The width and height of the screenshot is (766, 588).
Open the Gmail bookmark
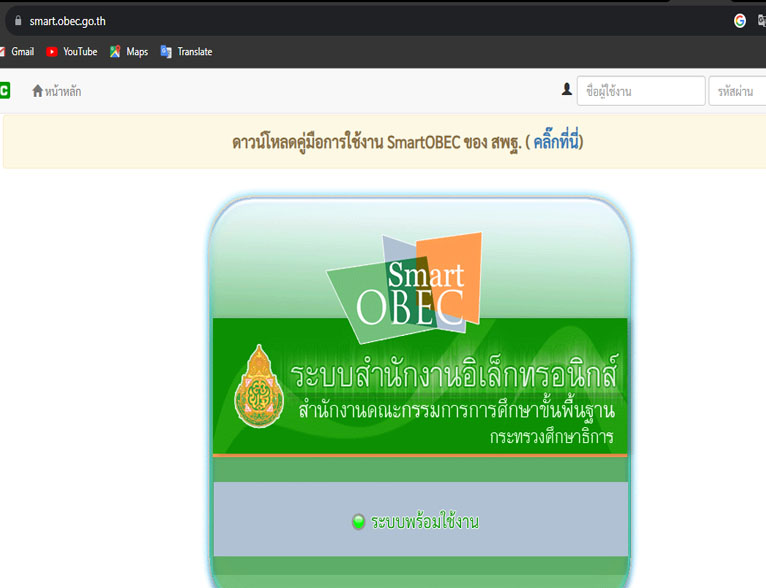[x=17, y=52]
